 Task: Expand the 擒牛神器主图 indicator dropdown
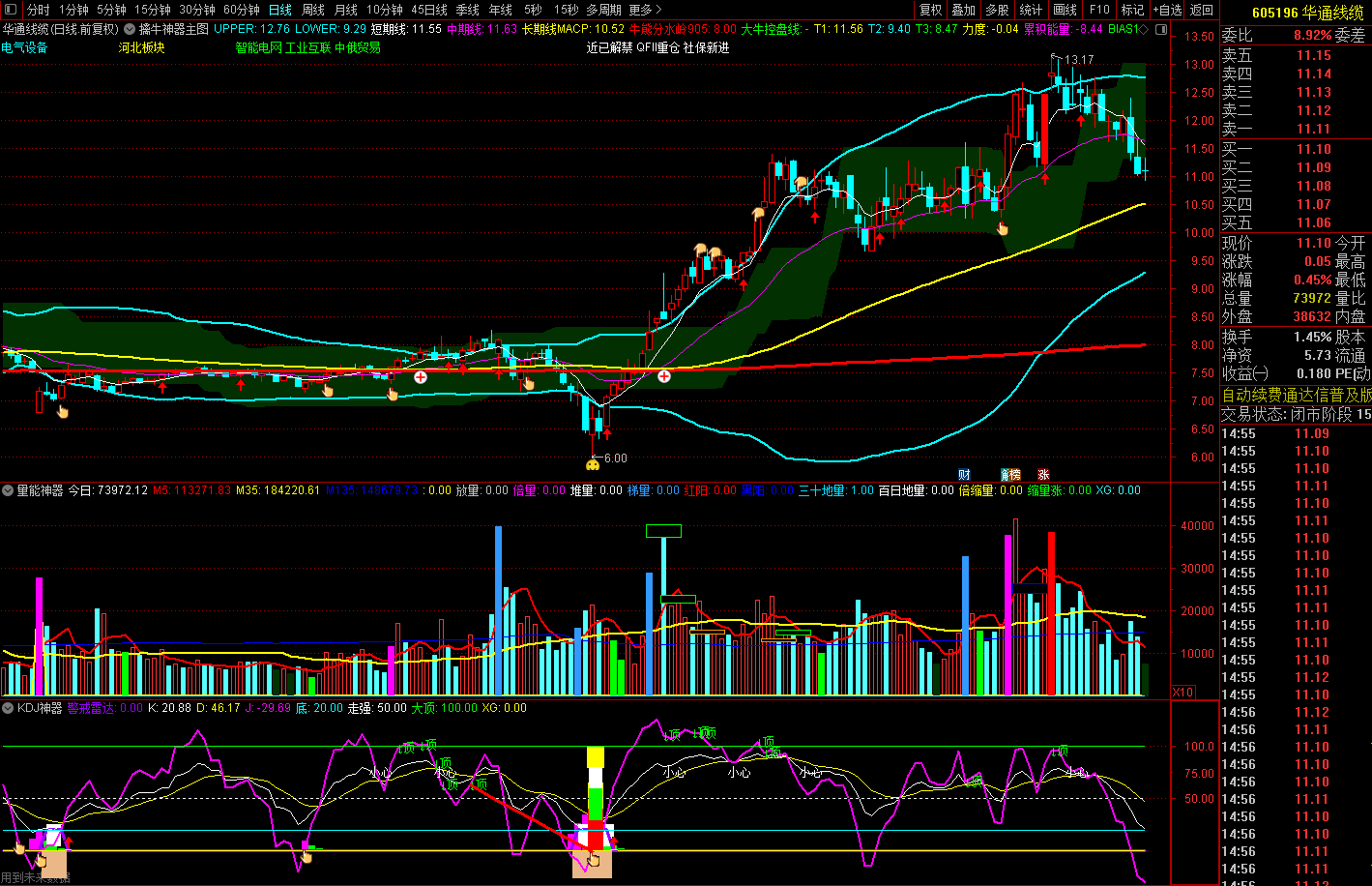(x=130, y=29)
